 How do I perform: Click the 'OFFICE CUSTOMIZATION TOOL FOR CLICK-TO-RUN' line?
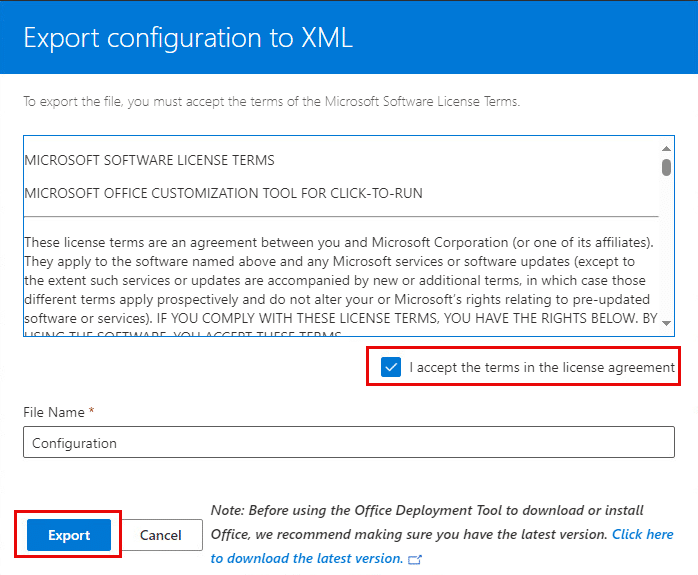[x=223, y=193]
